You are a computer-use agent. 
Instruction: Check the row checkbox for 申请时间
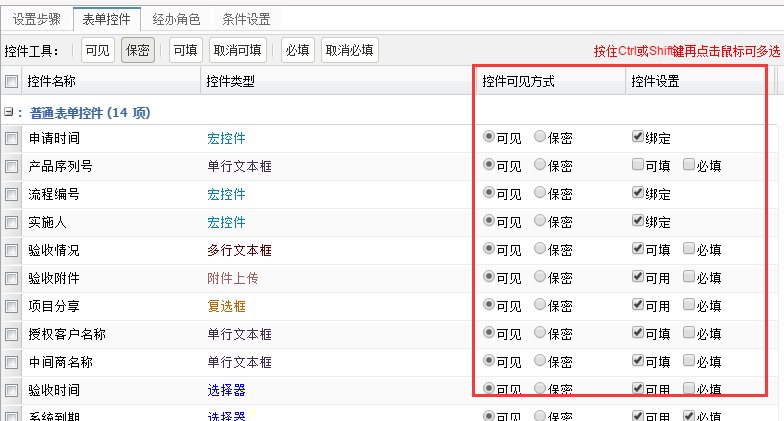[x=12, y=139]
